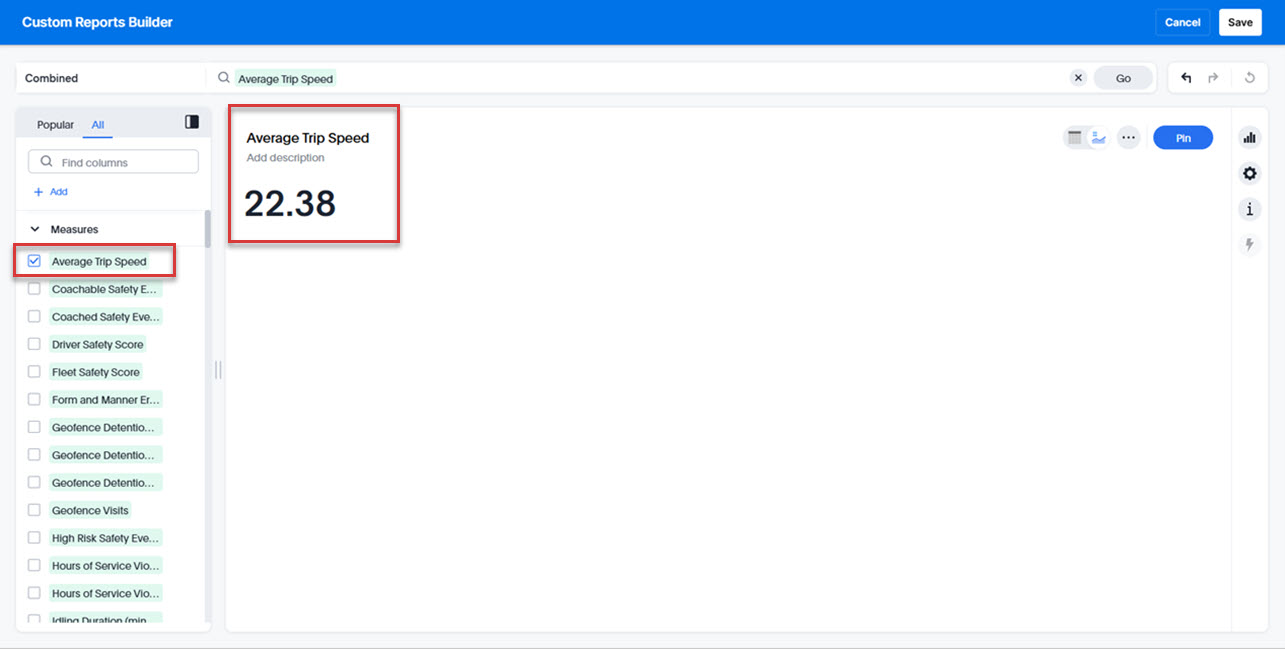
Task: Click the redo arrow icon
Action: click(1213, 78)
